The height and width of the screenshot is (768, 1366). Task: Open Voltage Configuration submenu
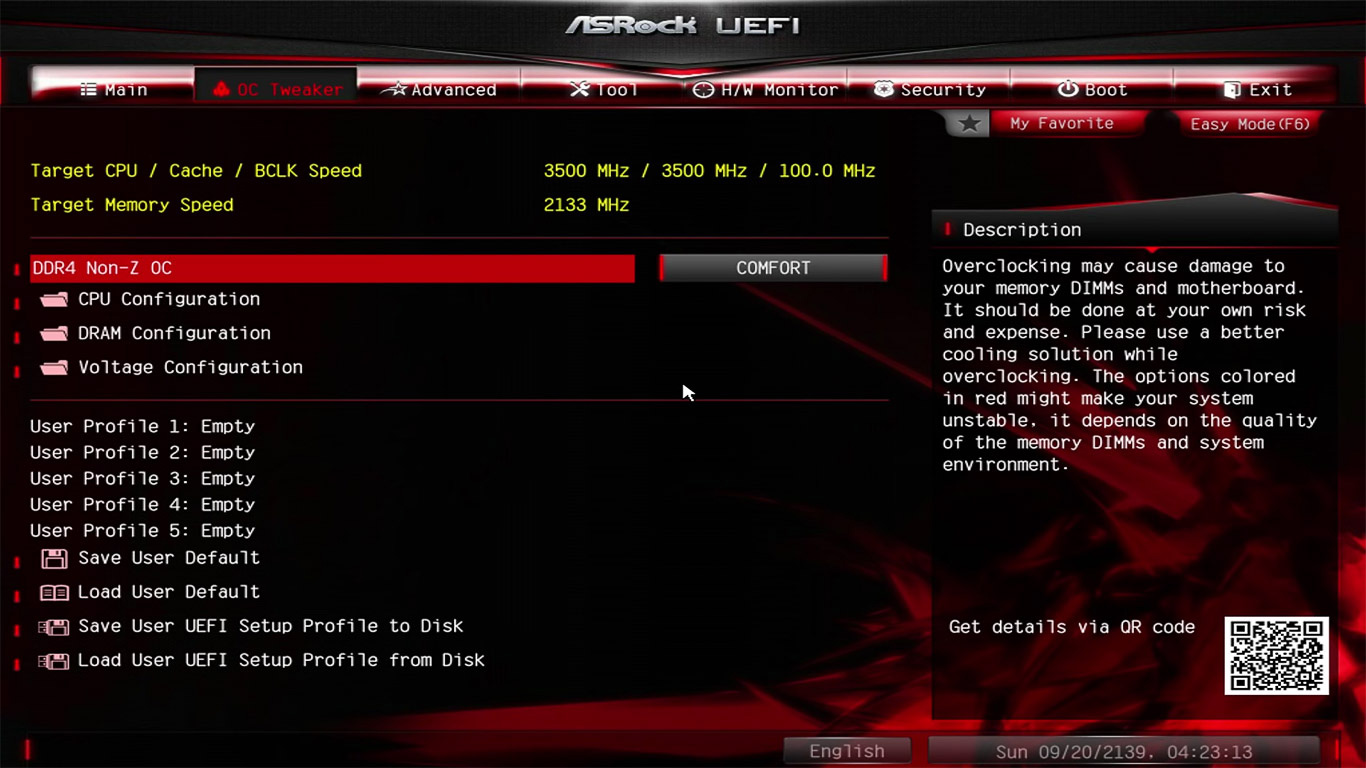tap(190, 367)
